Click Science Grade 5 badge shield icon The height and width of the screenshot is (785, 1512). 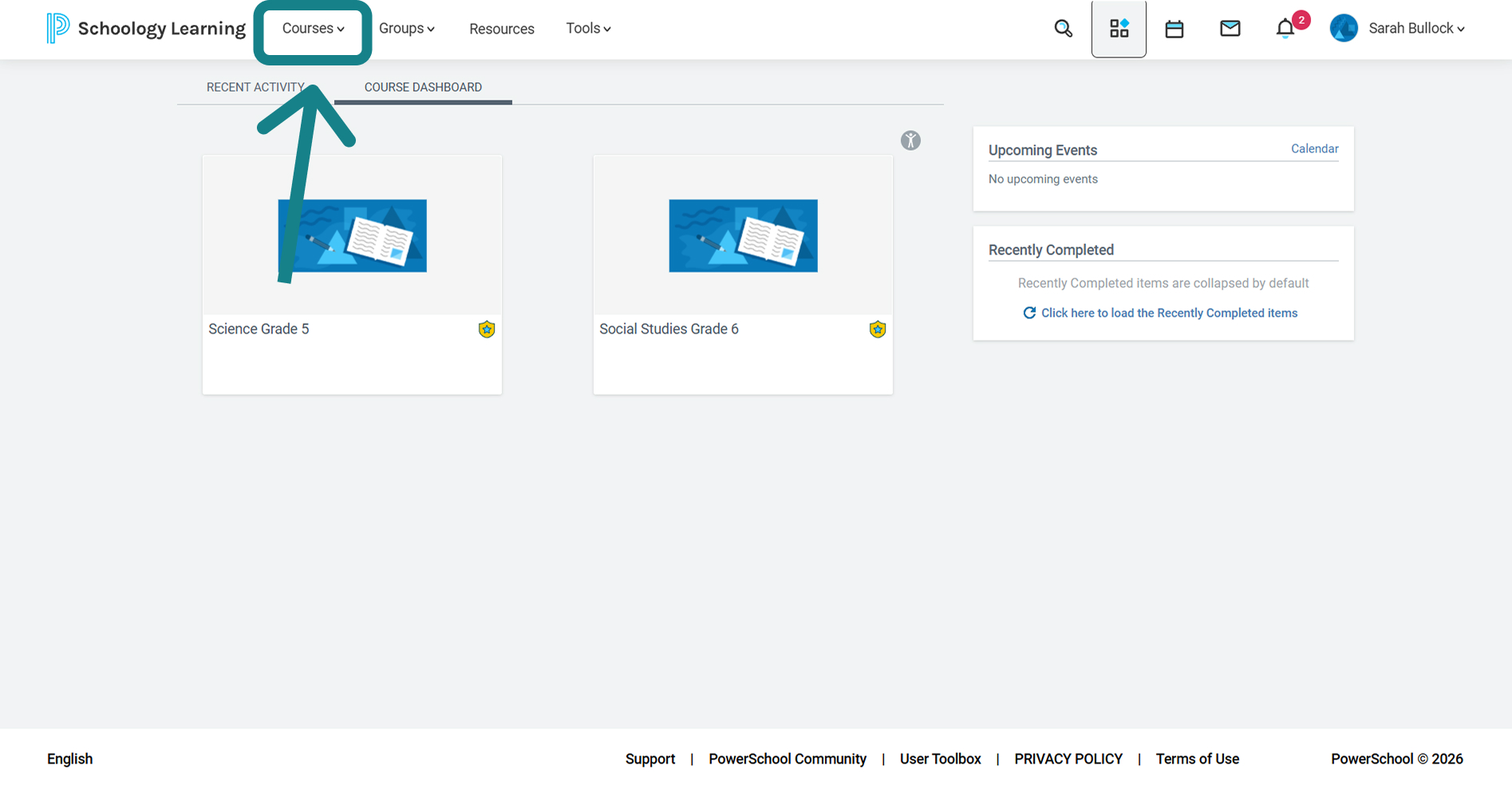(x=487, y=329)
